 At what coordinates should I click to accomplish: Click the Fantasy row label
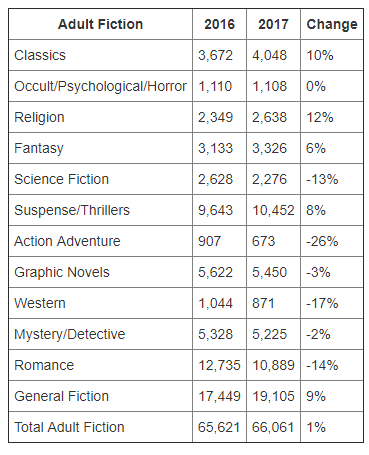(39, 149)
